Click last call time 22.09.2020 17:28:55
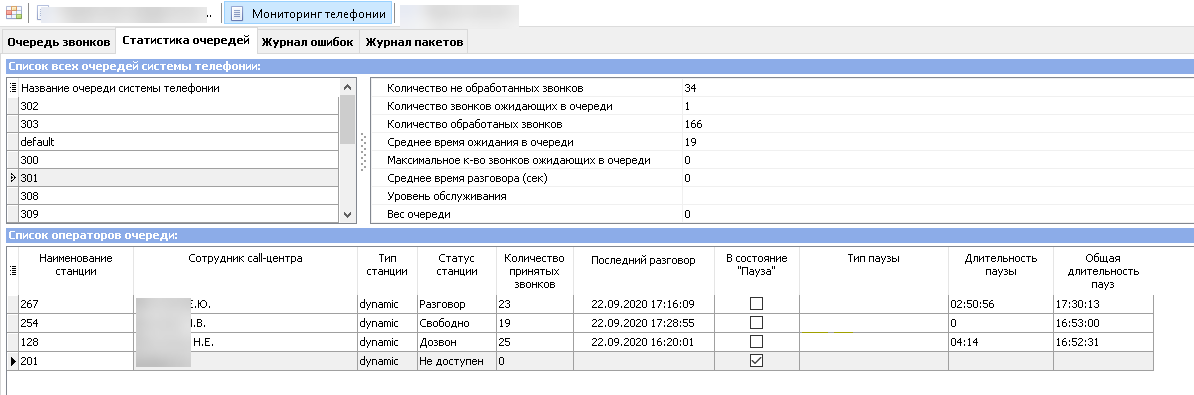The height and width of the screenshot is (395, 1194). [x=642, y=323]
